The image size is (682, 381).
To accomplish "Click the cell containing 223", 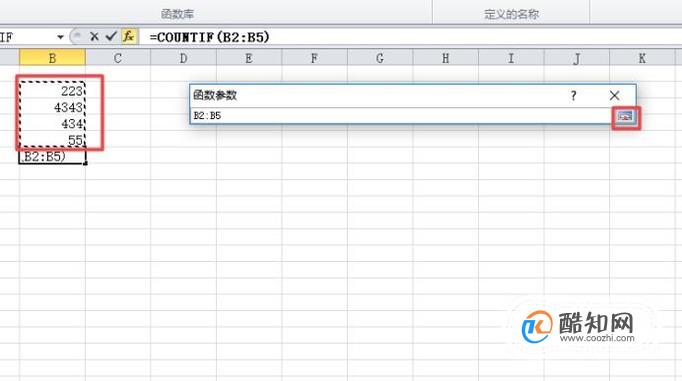I will [52, 90].
